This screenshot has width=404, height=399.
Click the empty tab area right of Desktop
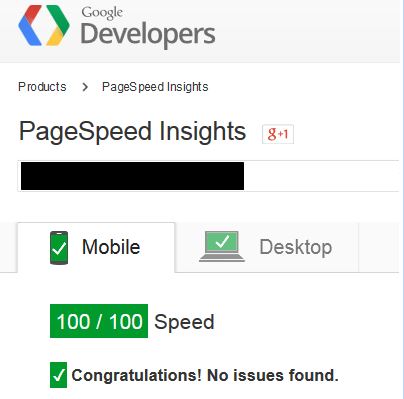click(379, 247)
